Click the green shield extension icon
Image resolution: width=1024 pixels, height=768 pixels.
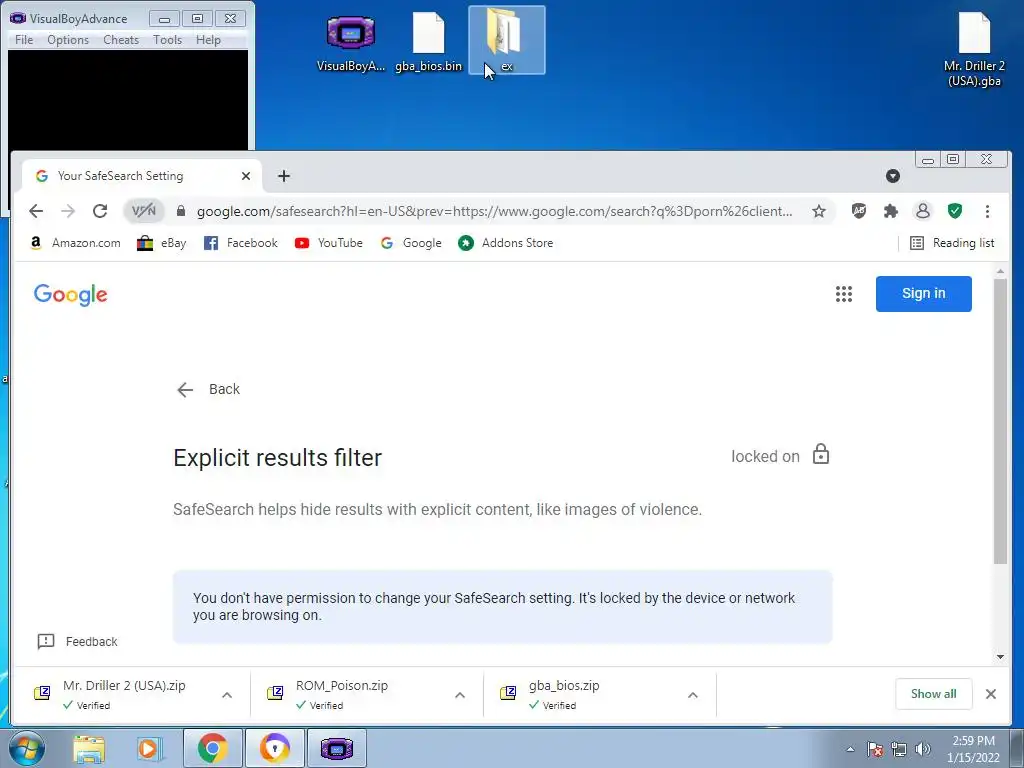(955, 211)
